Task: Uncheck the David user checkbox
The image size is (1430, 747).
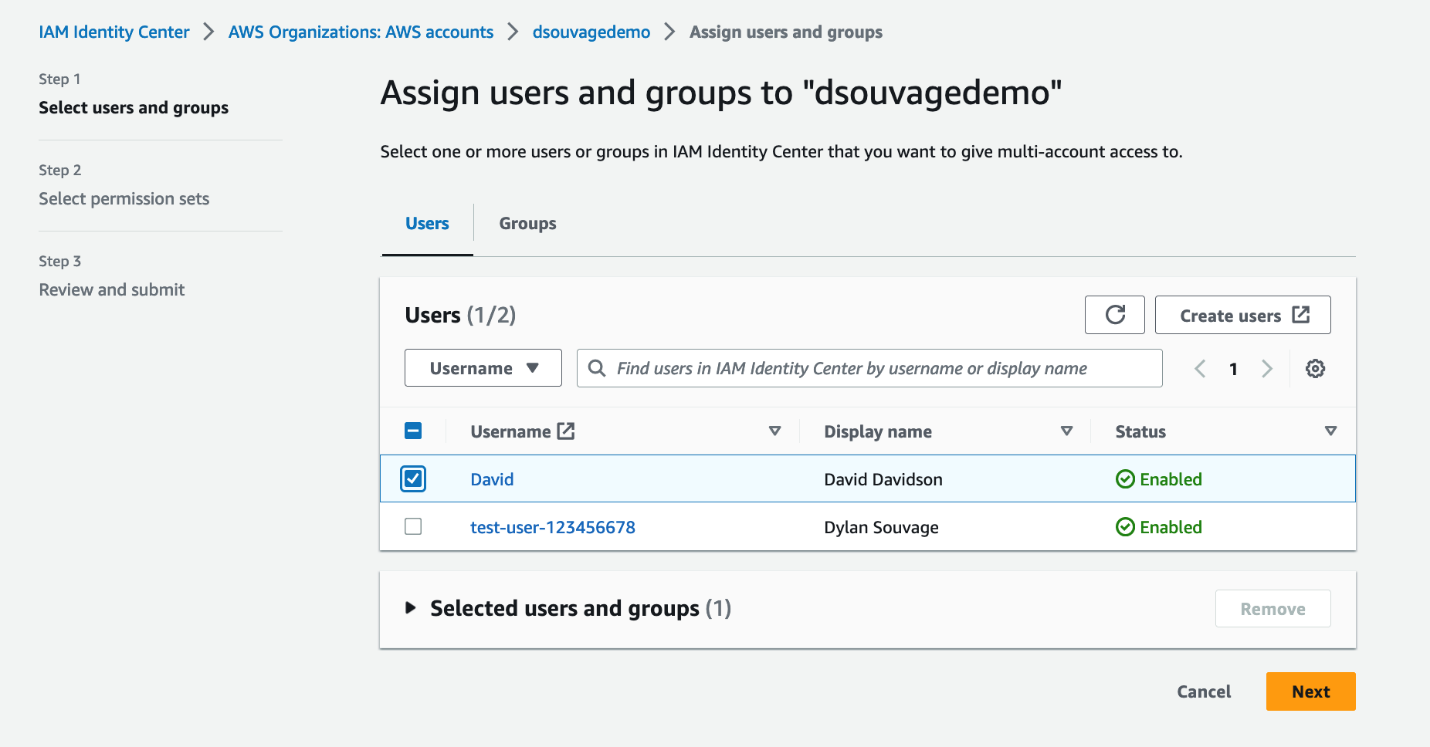Action: click(413, 479)
